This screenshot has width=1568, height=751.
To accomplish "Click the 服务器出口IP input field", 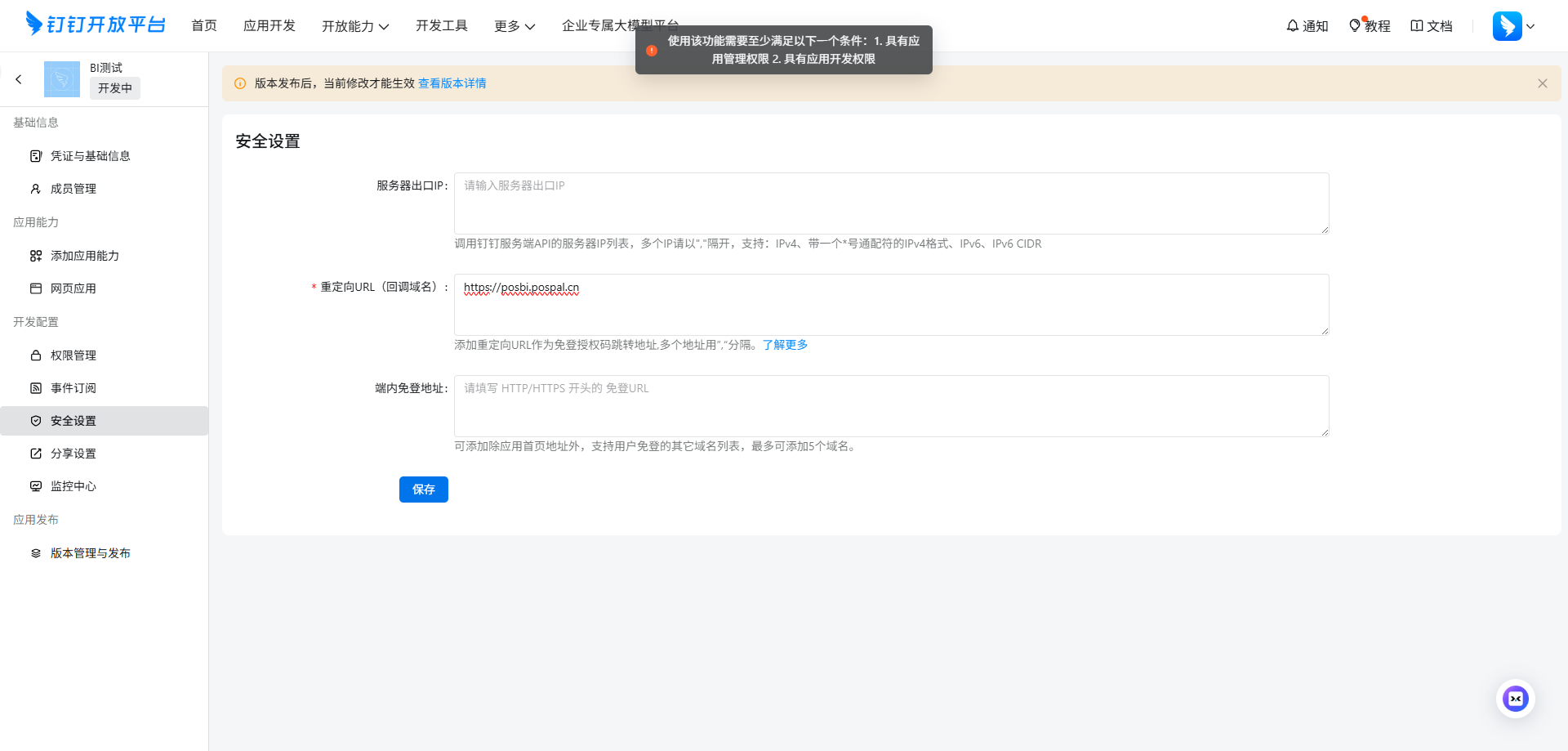I will point(890,203).
